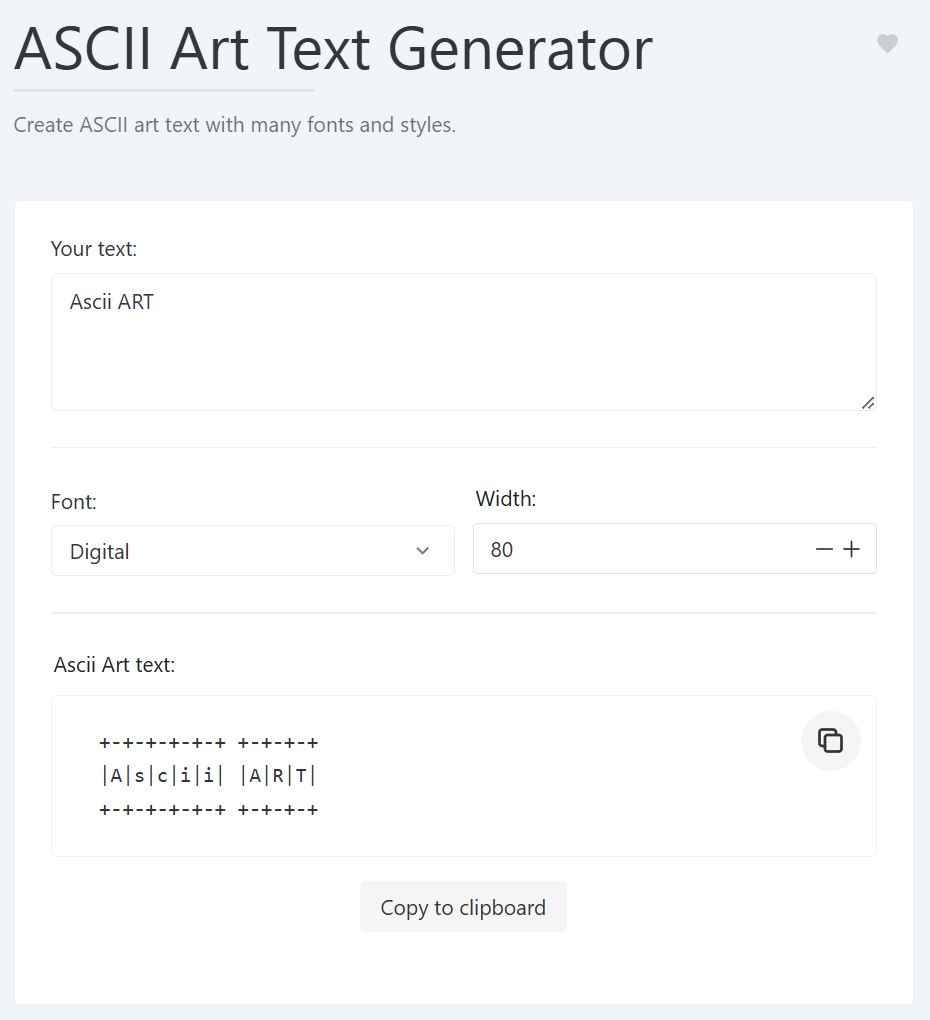Click inside the Your text textarea

coord(464,355)
